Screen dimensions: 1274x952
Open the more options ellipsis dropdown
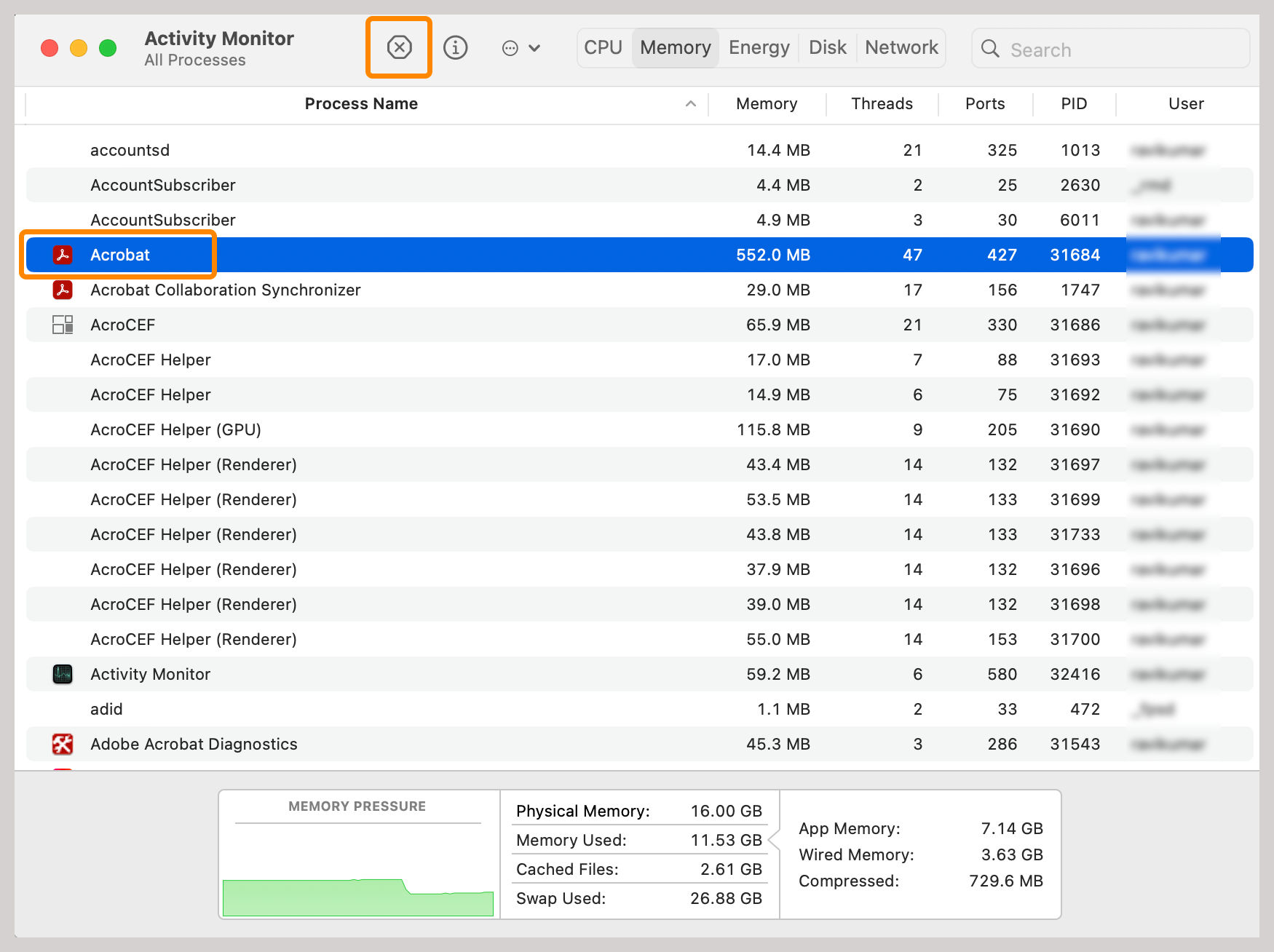[512, 47]
